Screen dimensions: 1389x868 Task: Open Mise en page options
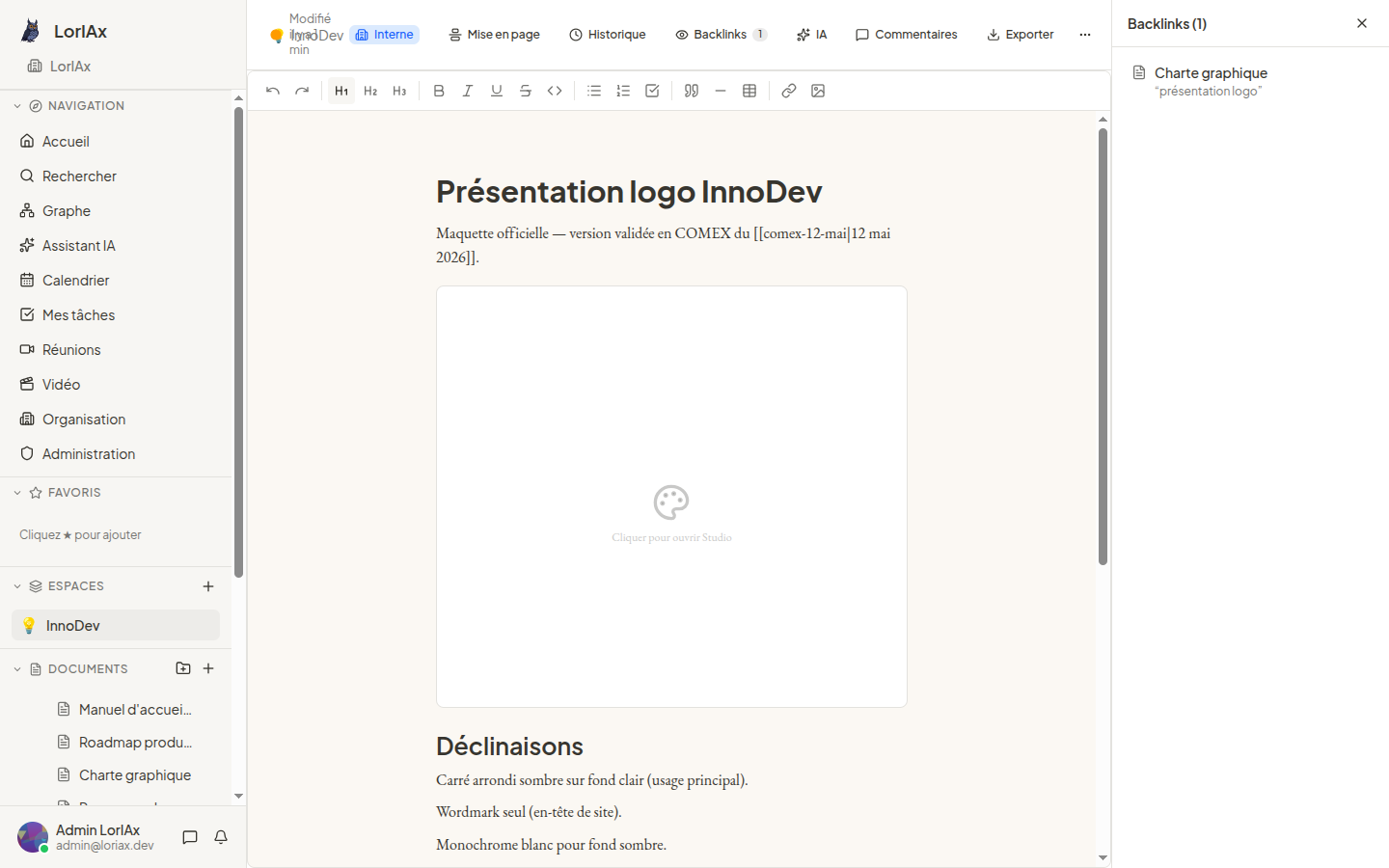(494, 35)
